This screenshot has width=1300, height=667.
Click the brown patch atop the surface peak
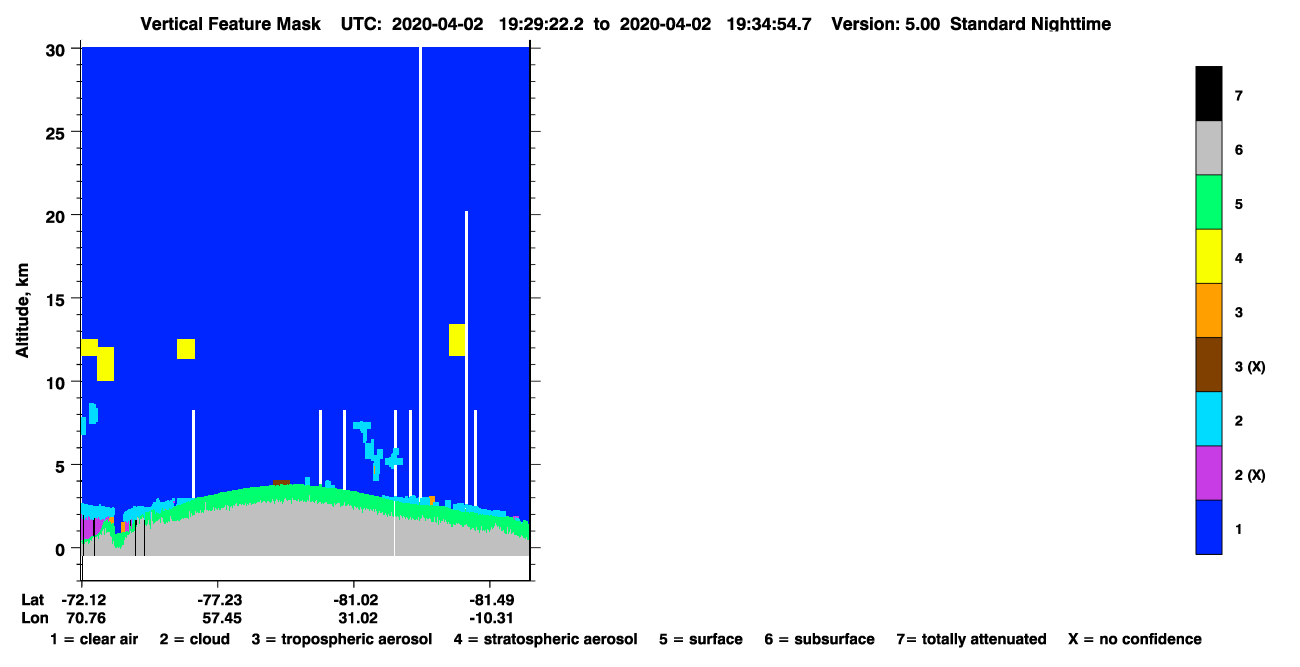pos(281,483)
